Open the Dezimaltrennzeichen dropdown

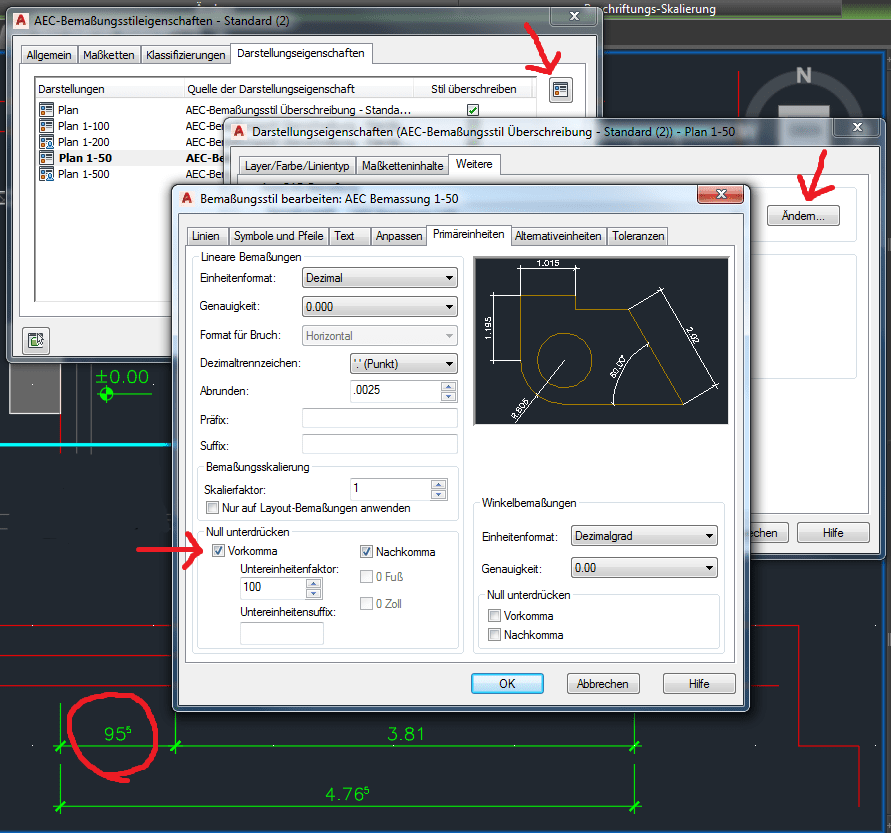tap(404, 364)
